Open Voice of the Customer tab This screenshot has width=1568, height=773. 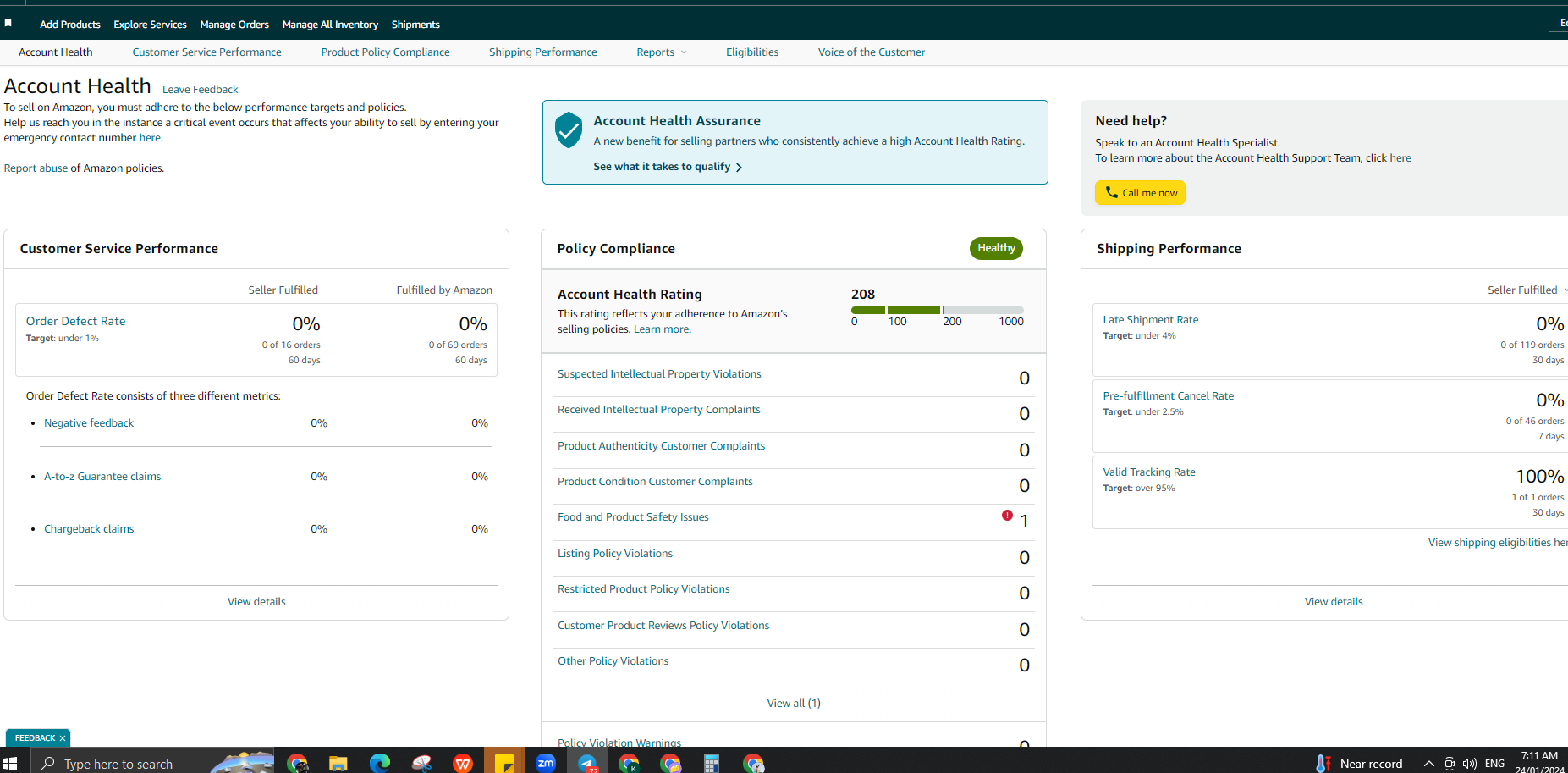tap(872, 52)
